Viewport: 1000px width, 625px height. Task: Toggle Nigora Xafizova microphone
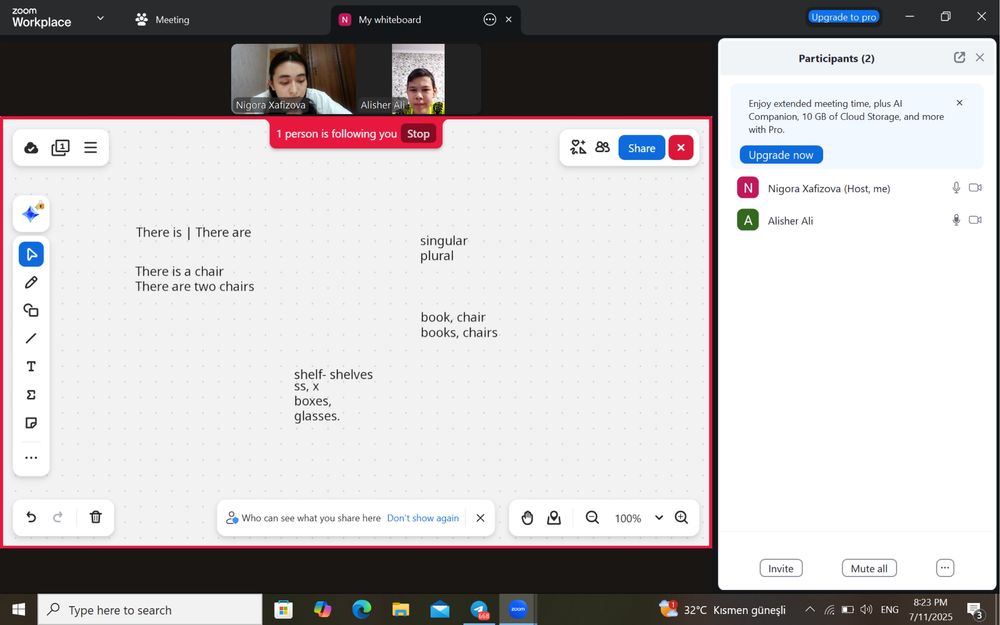956,188
